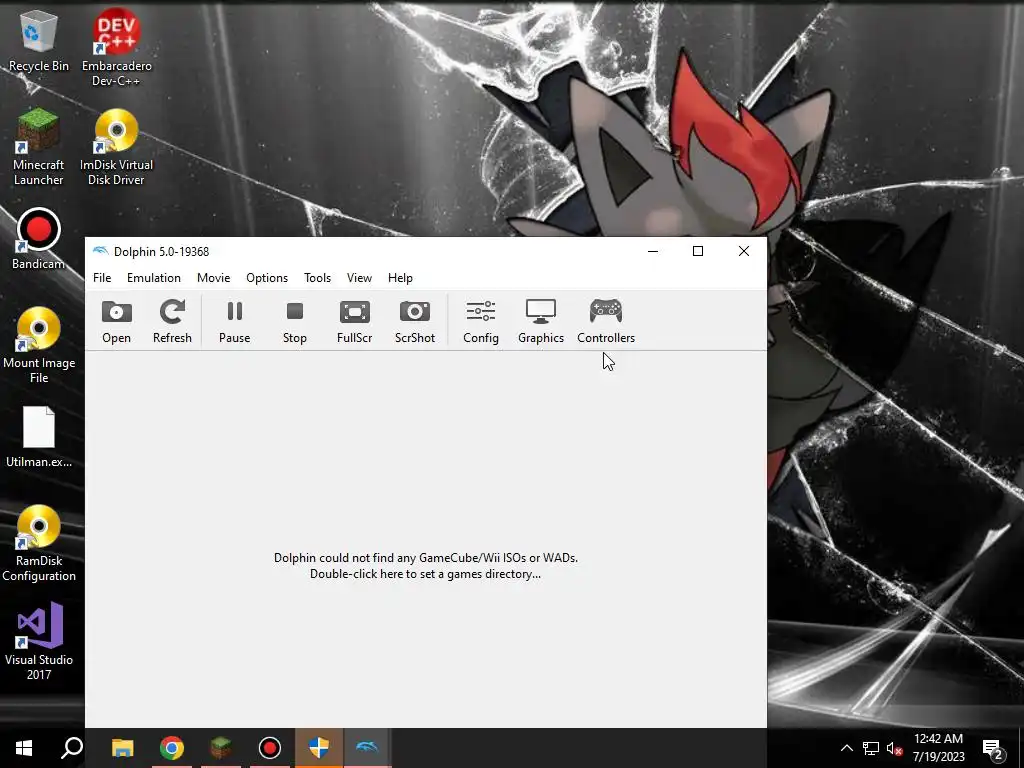1024x768 pixels.
Task: Click the Dolphin logo in the title bar
Action: 101,251
